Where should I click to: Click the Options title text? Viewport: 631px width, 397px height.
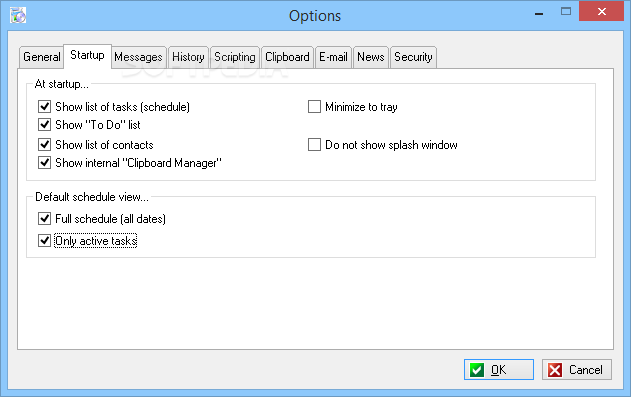pyautogui.click(x=315, y=16)
